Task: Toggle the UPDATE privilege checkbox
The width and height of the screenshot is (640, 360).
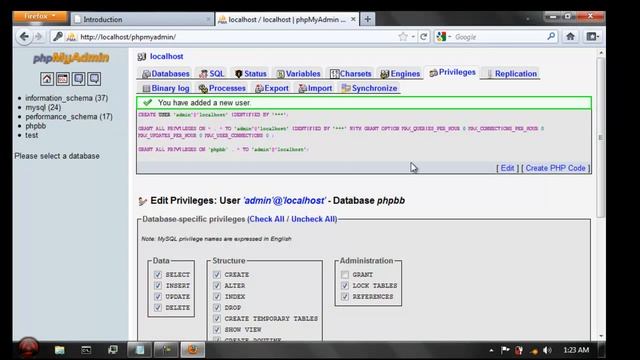Action: 158,297
